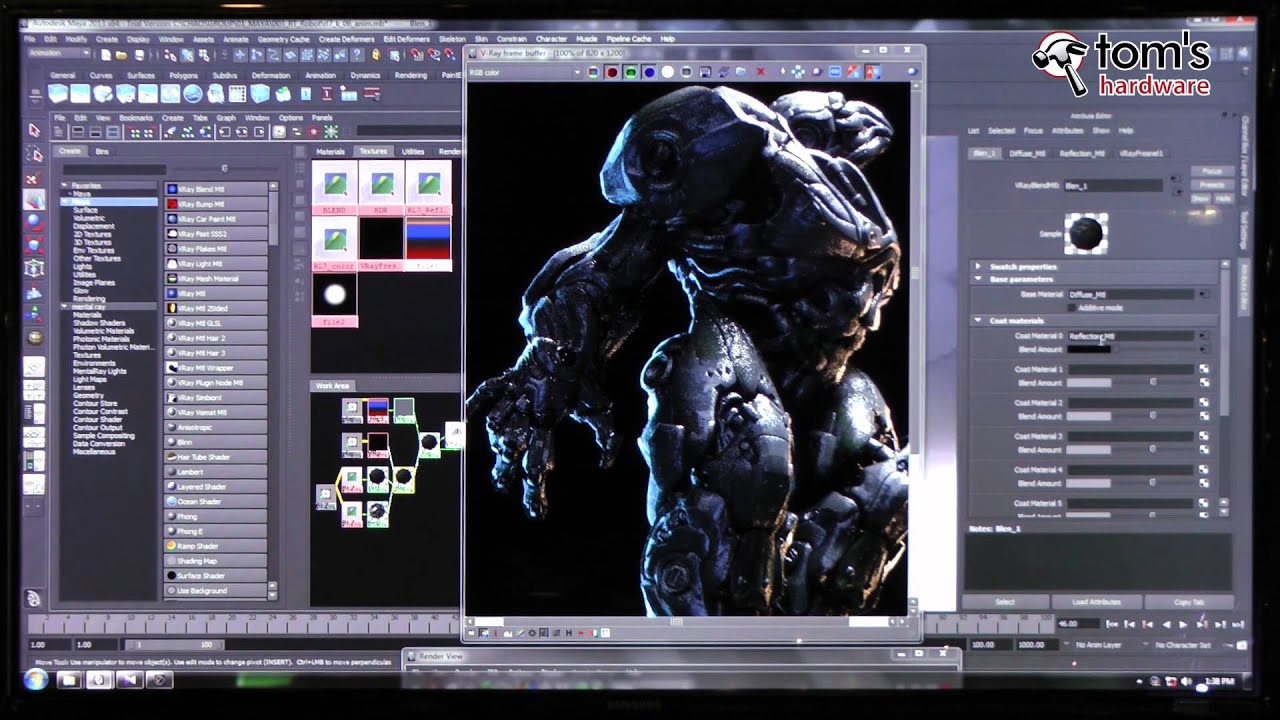
Task: Click the open scene folder icon
Action: point(120,54)
